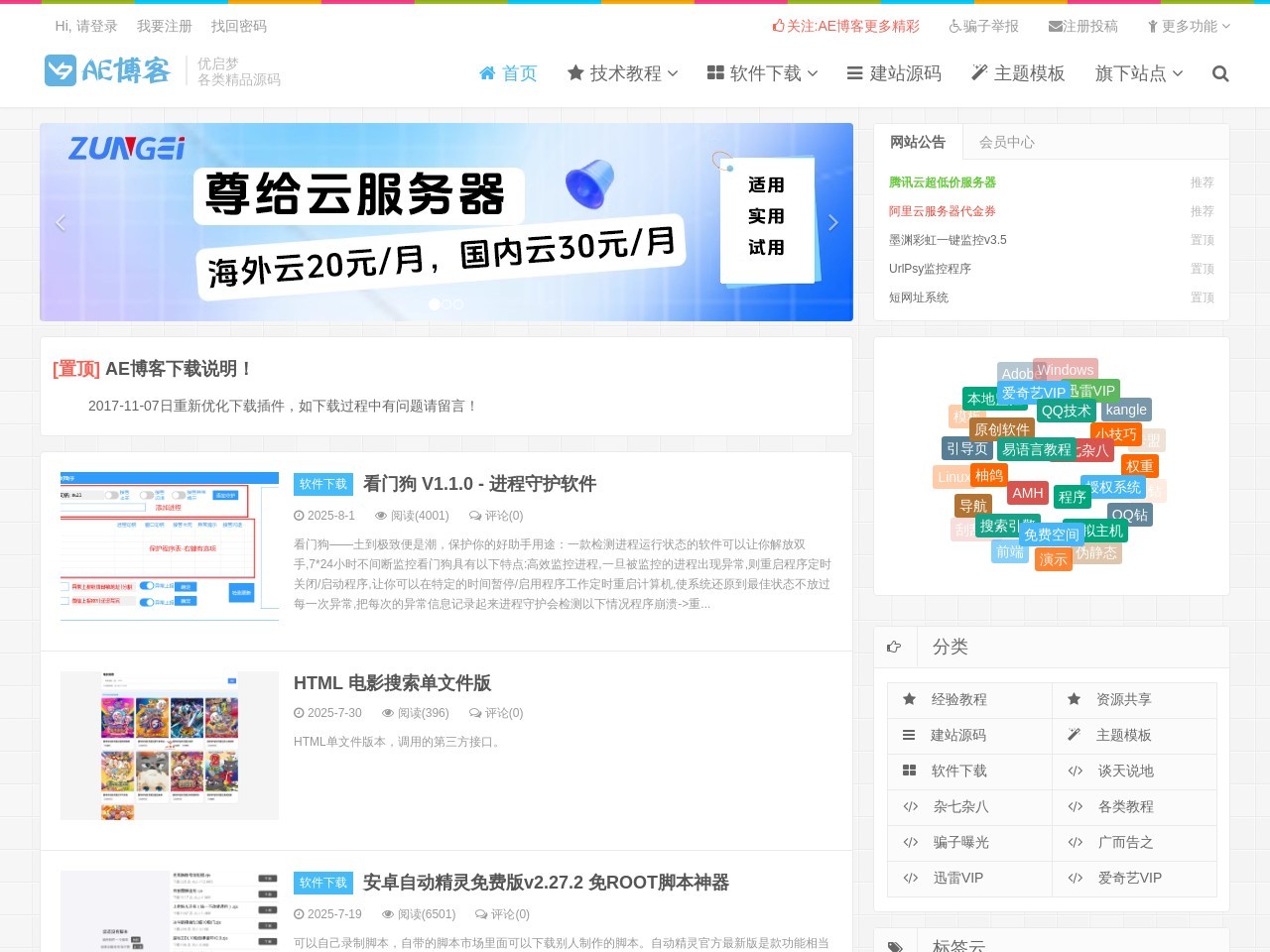Open the search magnifier icon
Viewport: 1270px width, 952px height.
[x=1220, y=73]
